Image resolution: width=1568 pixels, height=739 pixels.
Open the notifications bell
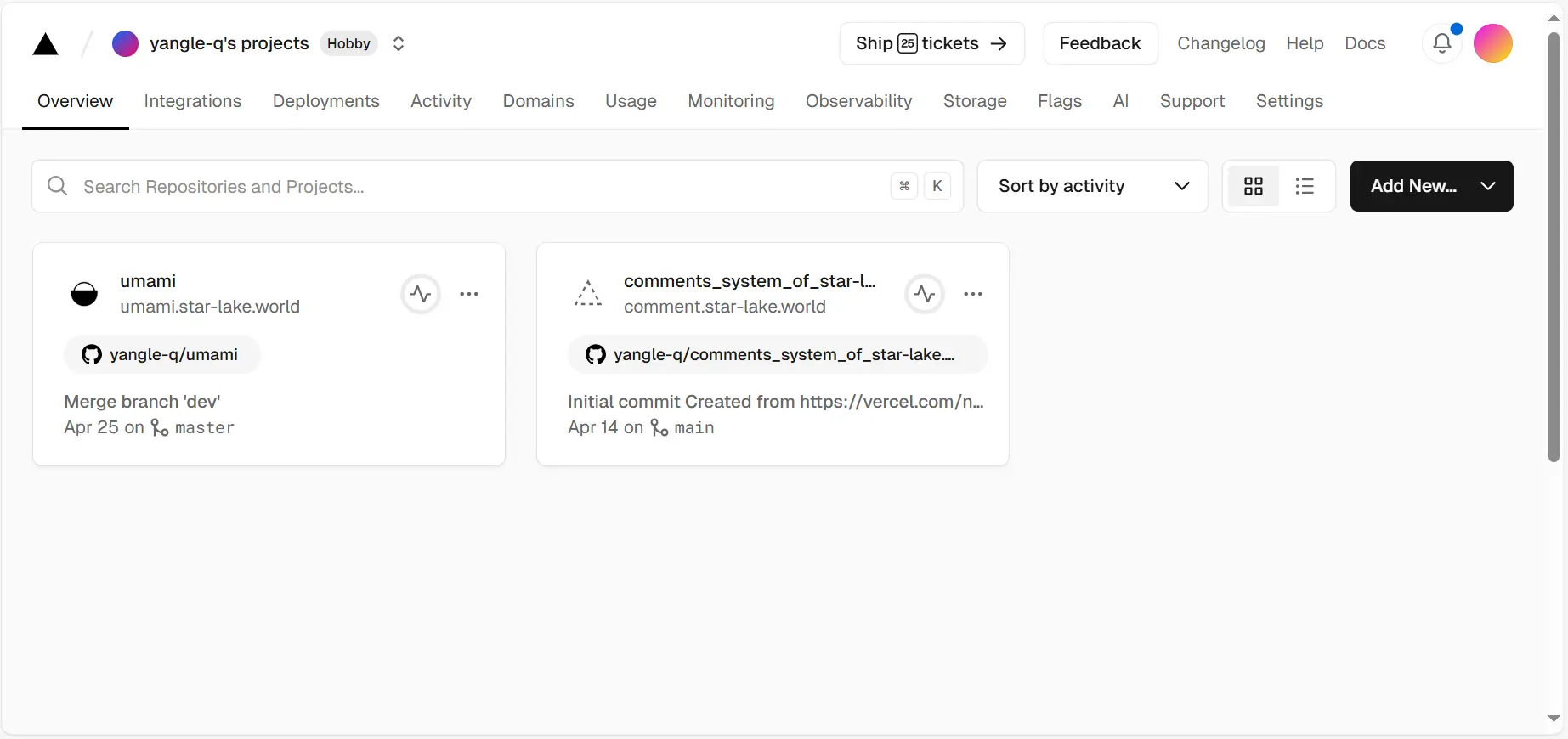tap(1442, 43)
